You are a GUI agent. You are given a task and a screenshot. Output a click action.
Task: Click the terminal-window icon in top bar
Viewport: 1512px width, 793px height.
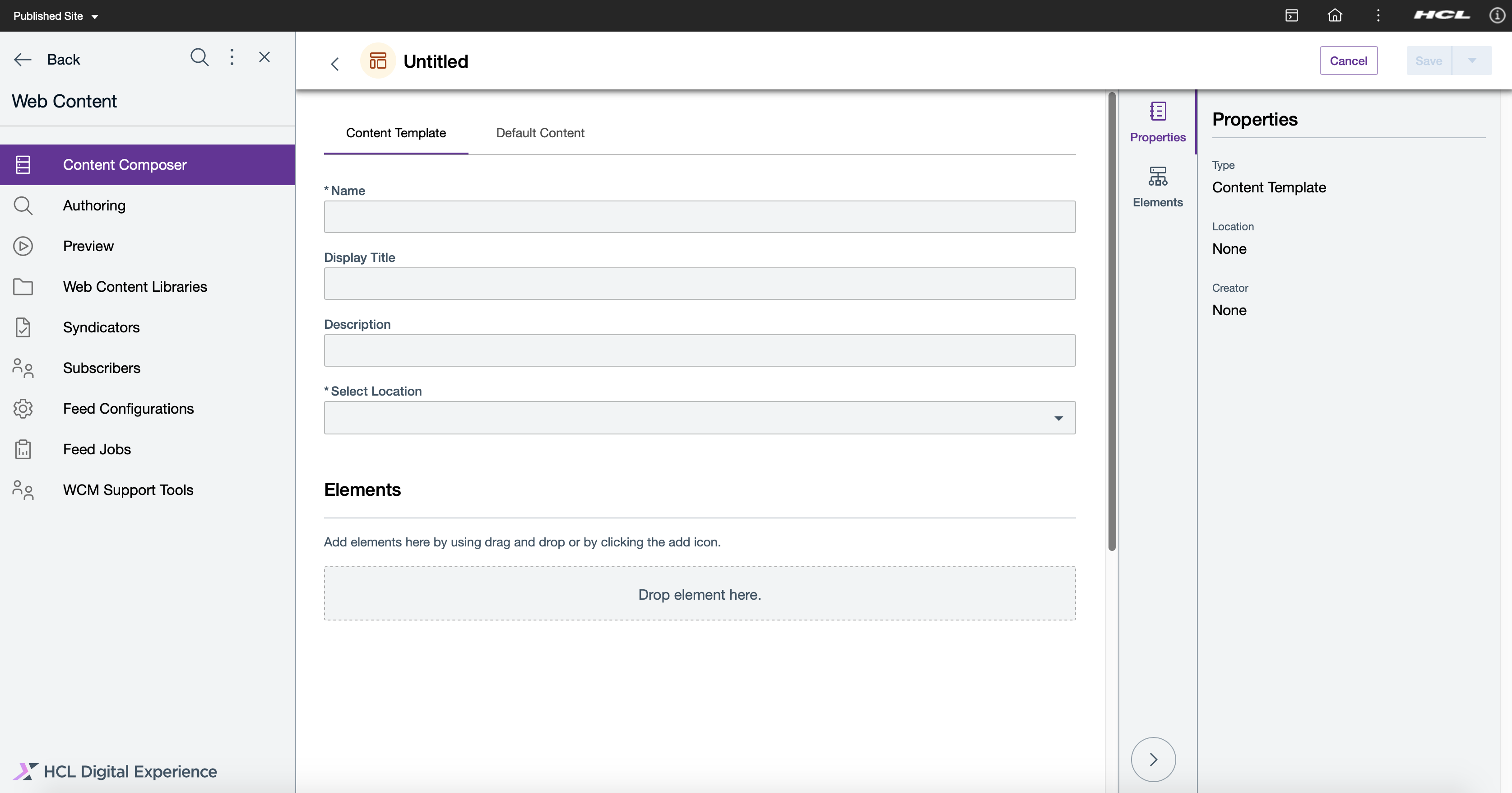pyautogui.click(x=1291, y=15)
